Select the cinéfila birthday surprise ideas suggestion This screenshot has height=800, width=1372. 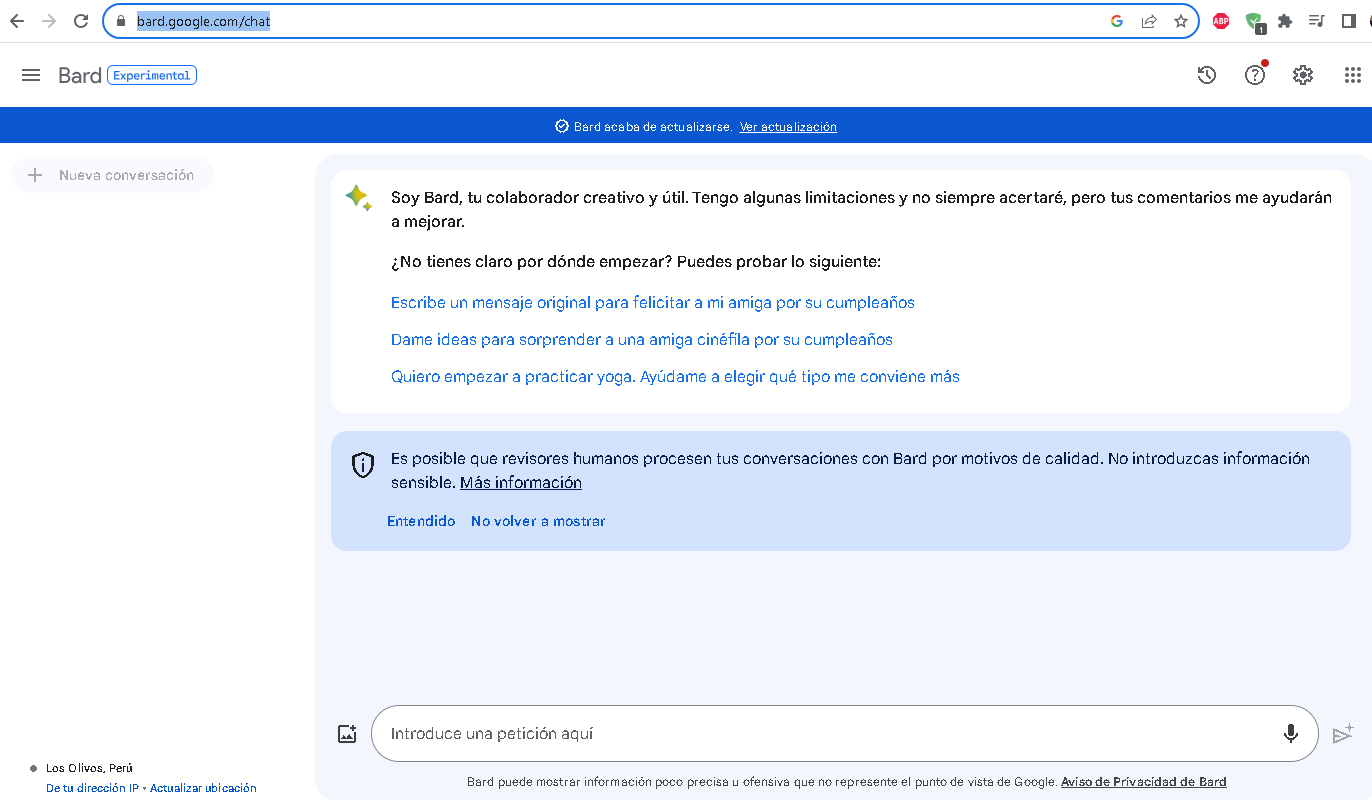click(642, 339)
